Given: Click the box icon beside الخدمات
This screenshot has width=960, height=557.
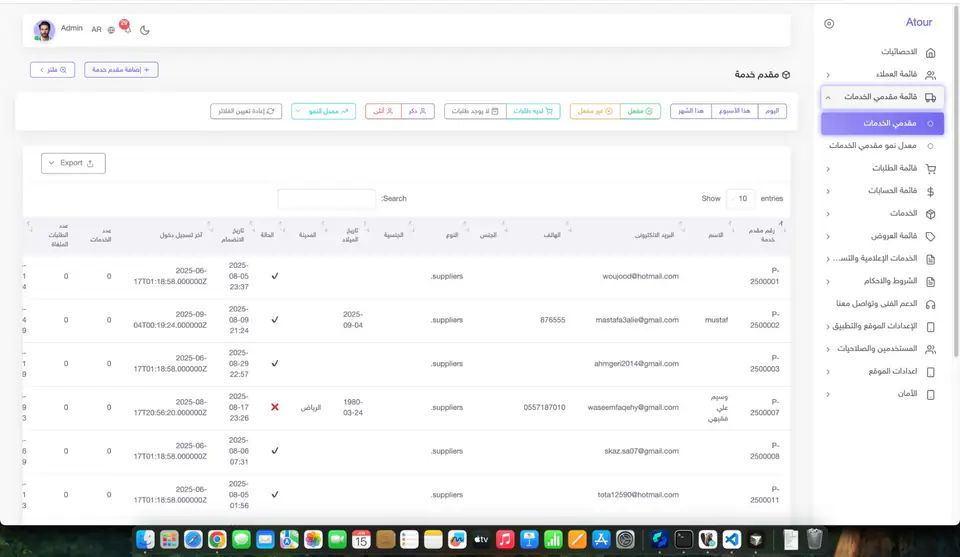Looking at the screenshot, I should click(930, 214).
